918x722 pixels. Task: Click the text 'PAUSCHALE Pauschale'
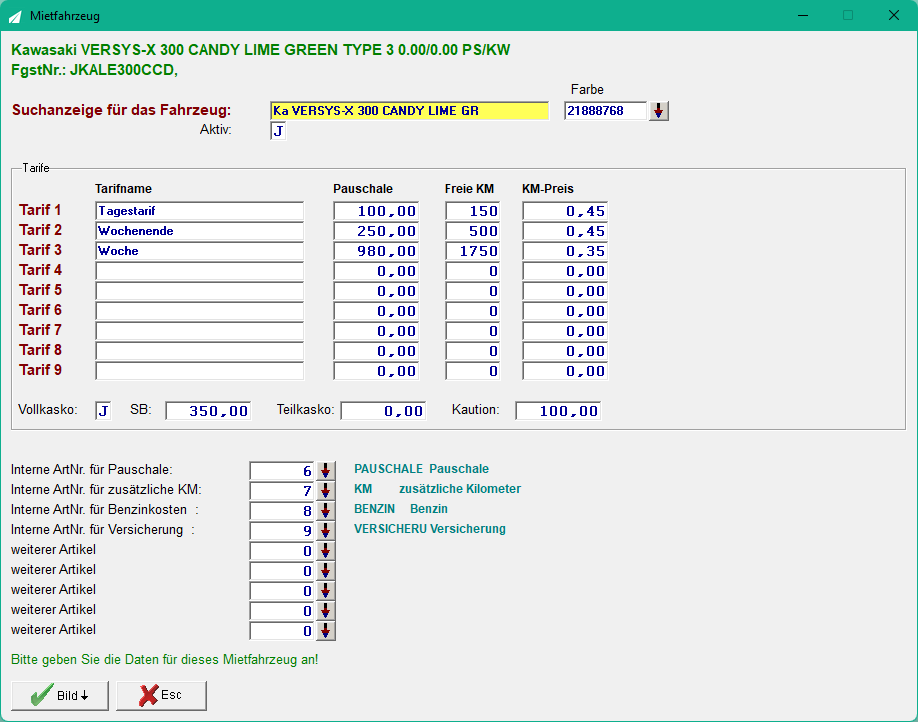pyautogui.click(x=422, y=468)
